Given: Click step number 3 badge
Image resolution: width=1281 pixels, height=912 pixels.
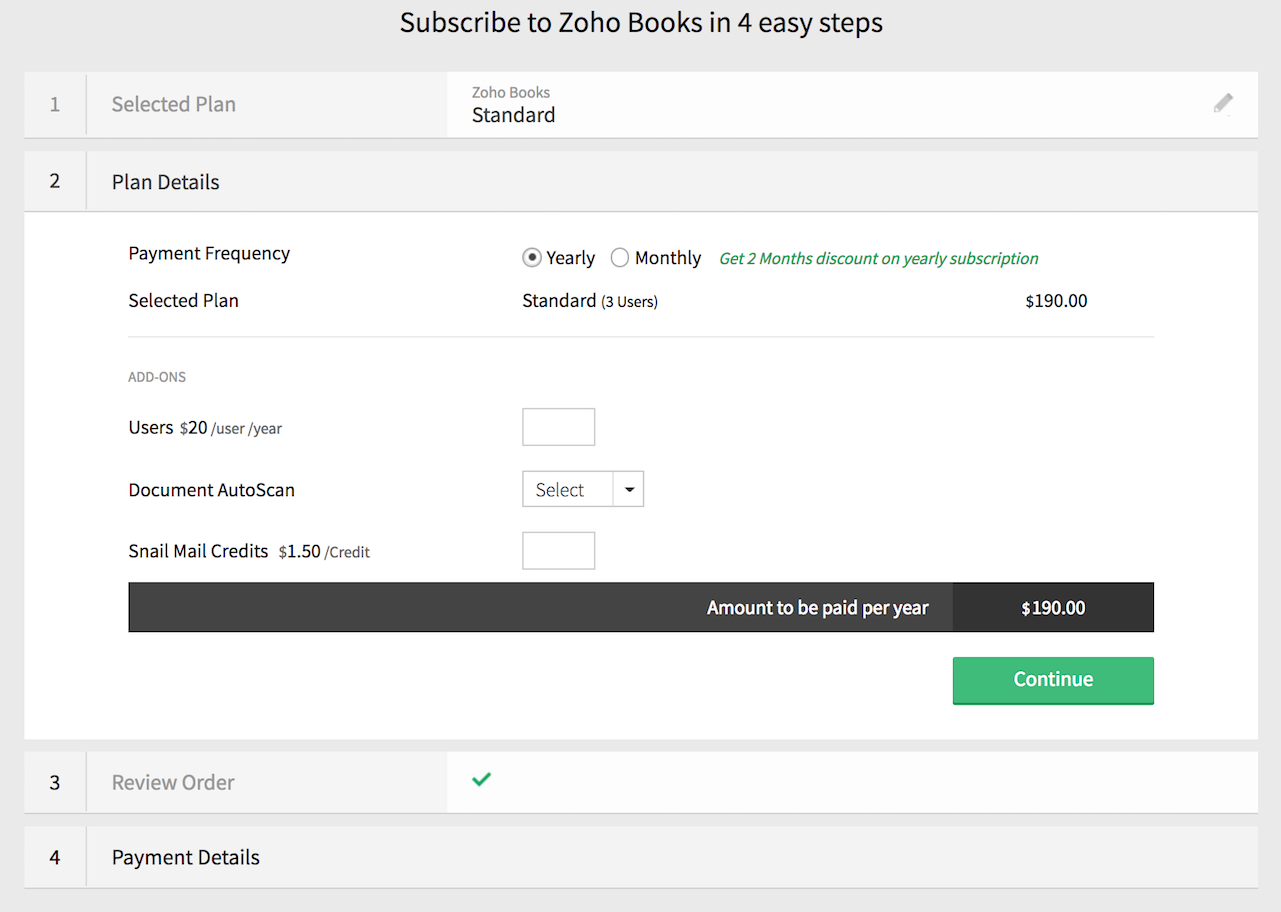Looking at the screenshot, I should 54,782.
